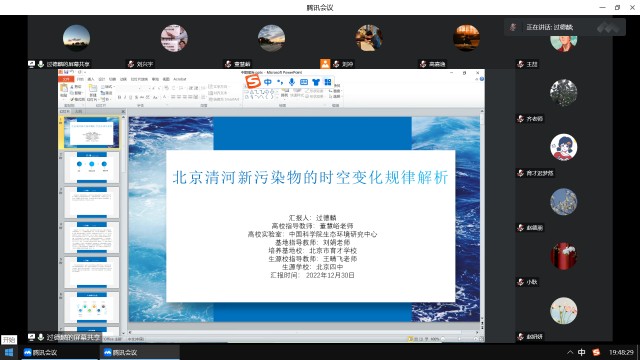
Task: Select the third slide thumbnail
Action: (x=91, y=202)
